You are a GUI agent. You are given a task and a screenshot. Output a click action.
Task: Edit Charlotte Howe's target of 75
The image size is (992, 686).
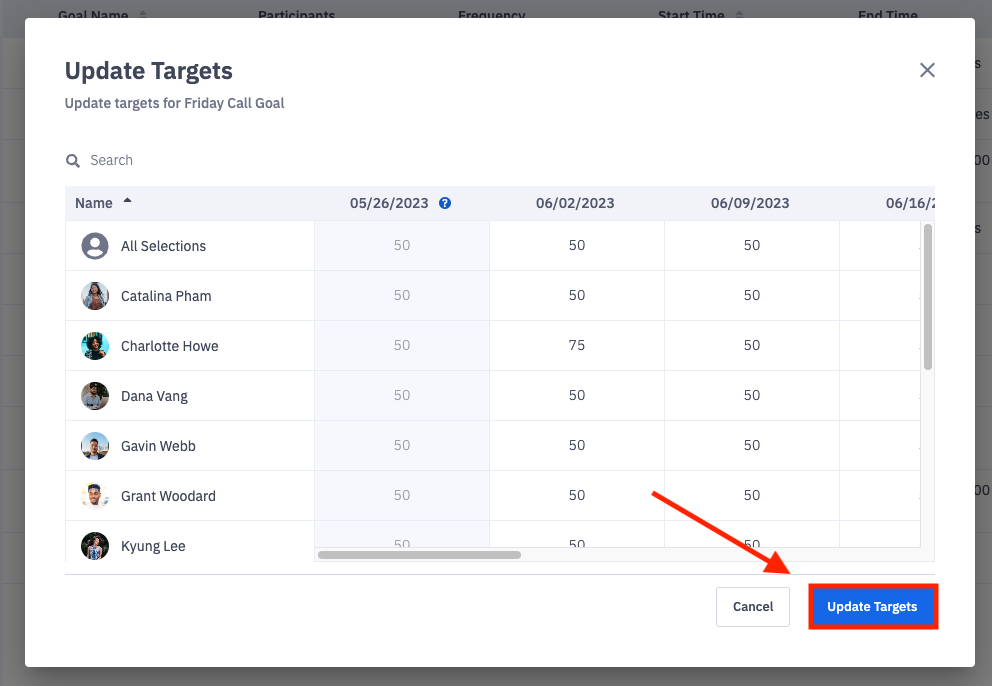coord(576,345)
